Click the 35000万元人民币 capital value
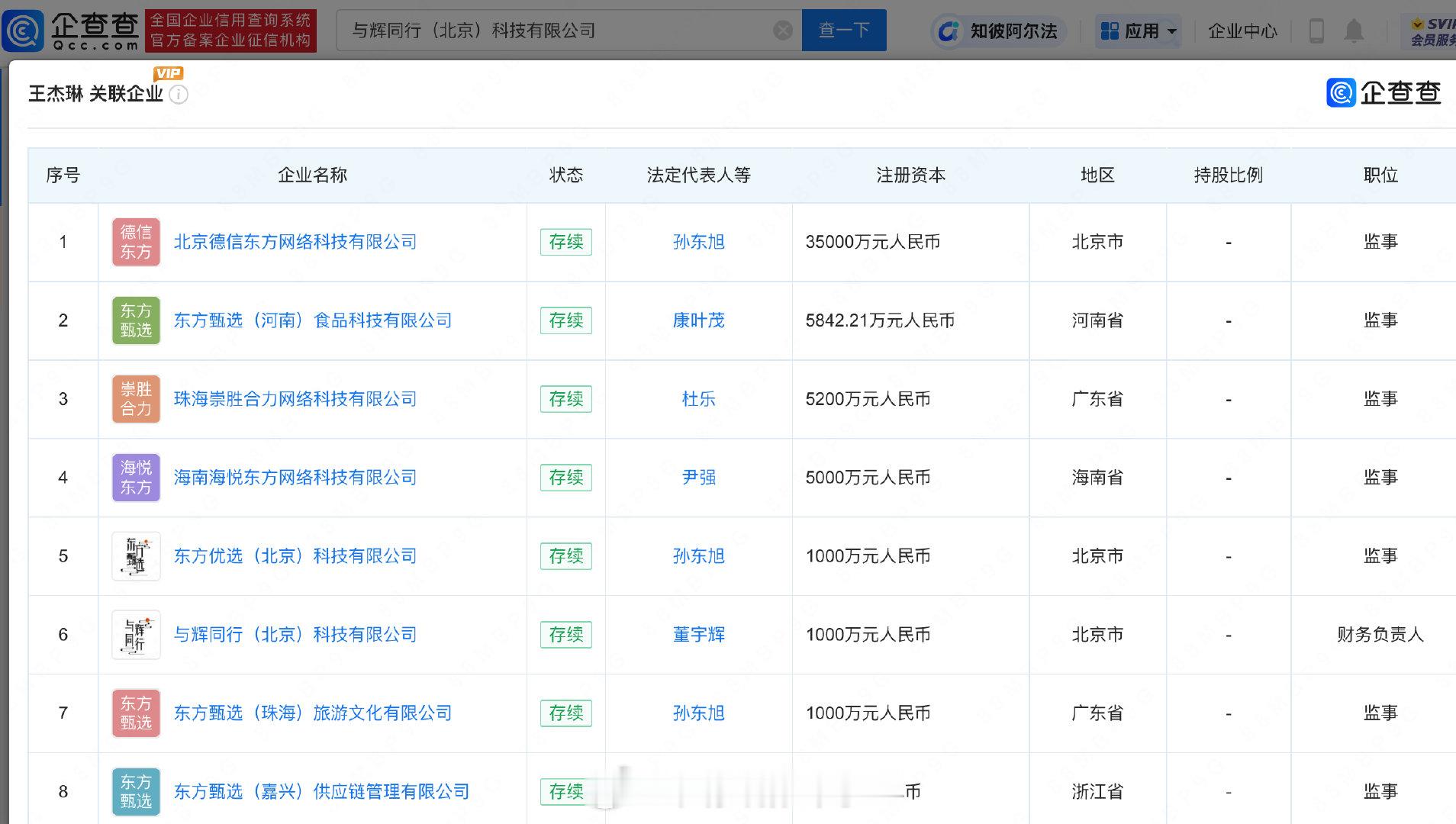The height and width of the screenshot is (824, 1456). (872, 242)
